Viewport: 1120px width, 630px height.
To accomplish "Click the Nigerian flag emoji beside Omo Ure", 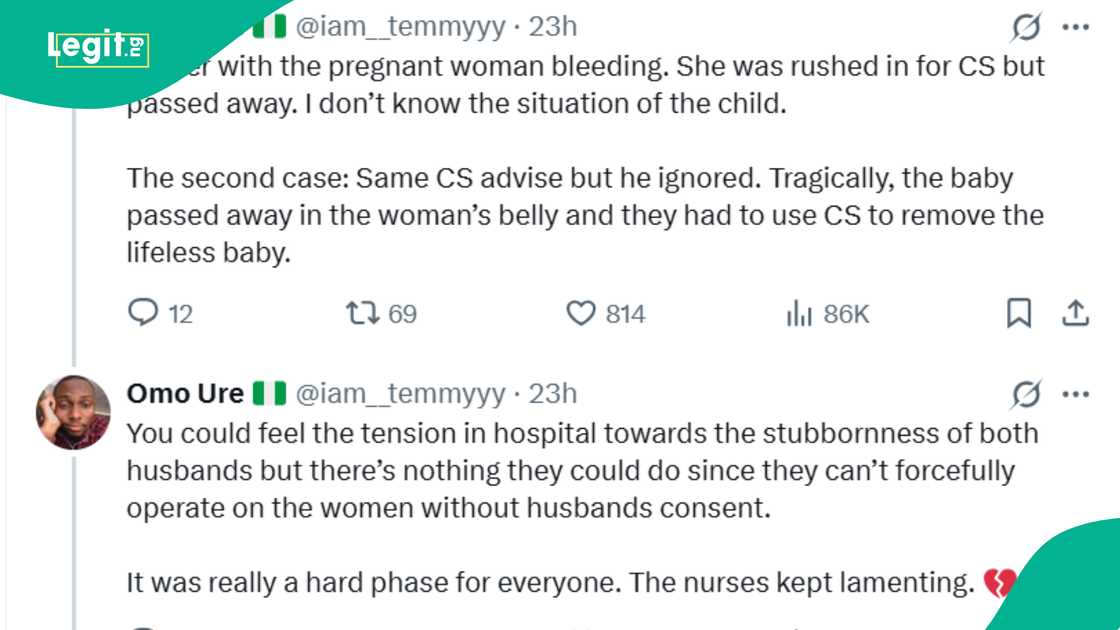I will 270,393.
